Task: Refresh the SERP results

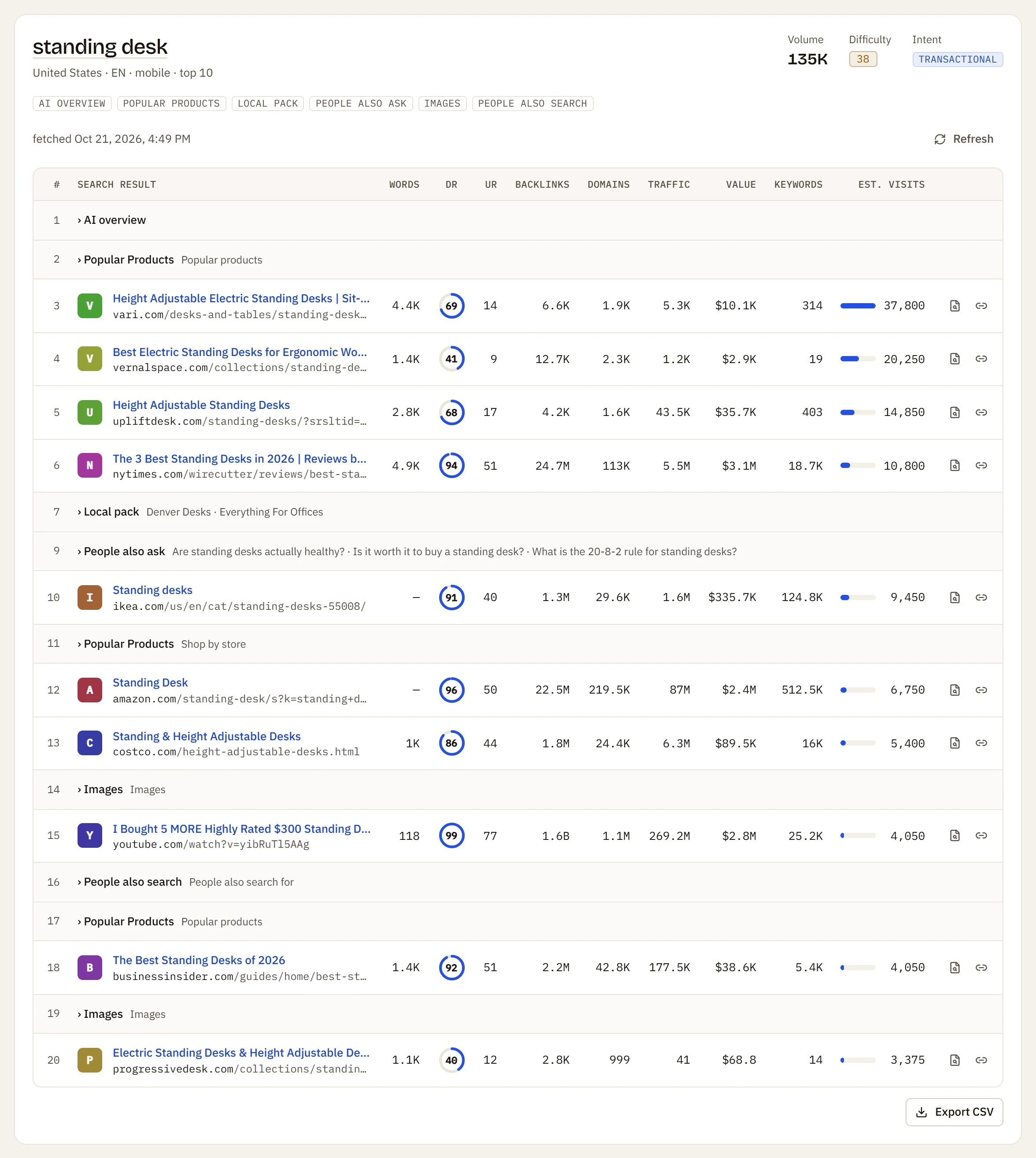Action: pos(963,139)
